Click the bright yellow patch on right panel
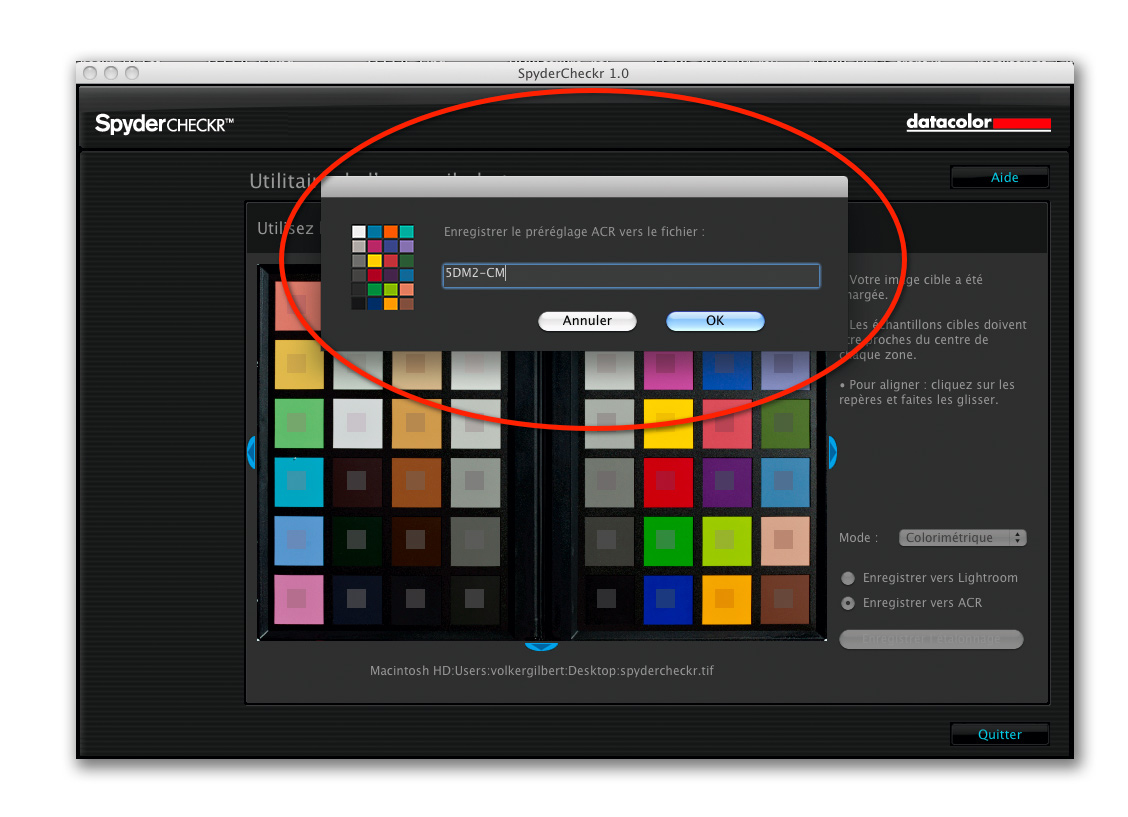Image resolution: width=1128 pixels, height=817 pixels. click(x=668, y=424)
